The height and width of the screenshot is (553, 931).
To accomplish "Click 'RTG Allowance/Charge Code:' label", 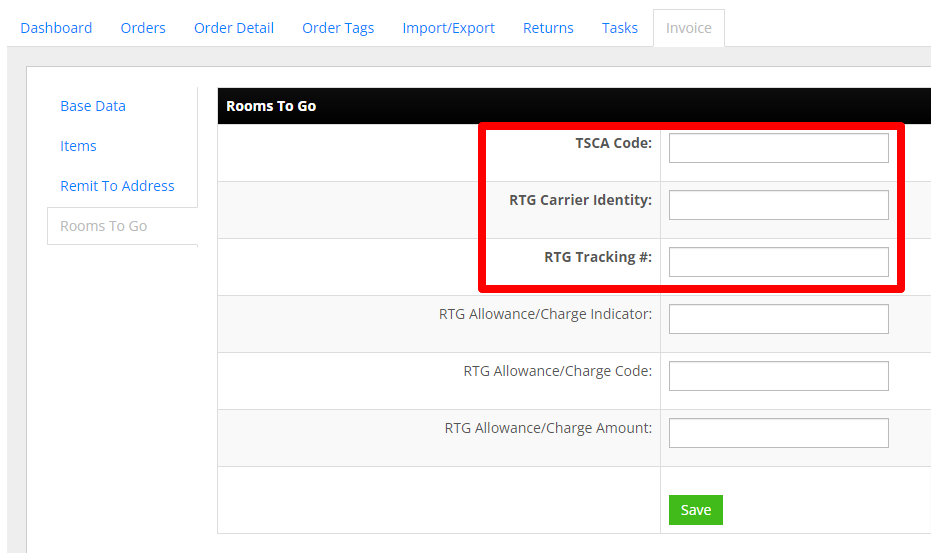I will tap(558, 371).
